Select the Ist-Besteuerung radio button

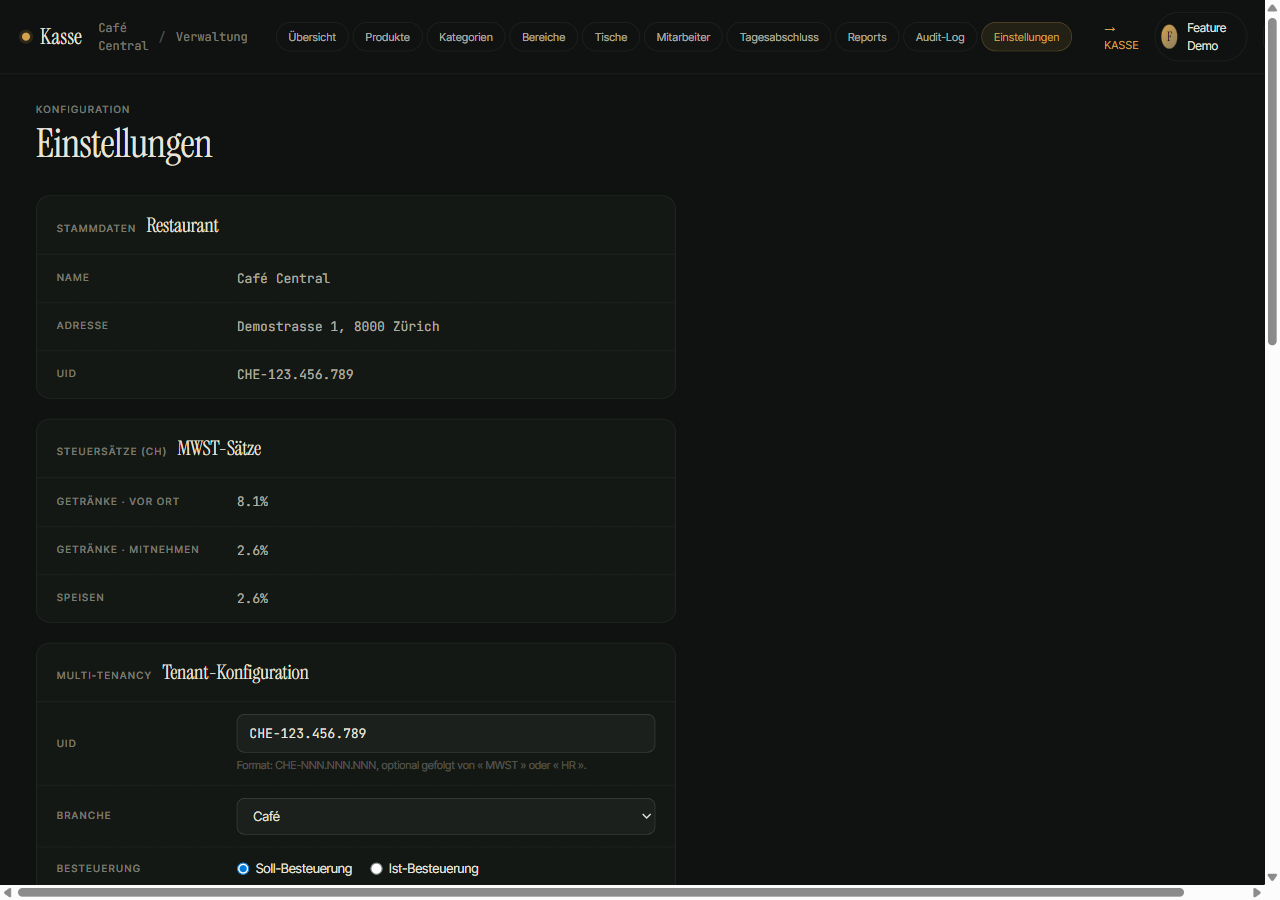coord(376,869)
